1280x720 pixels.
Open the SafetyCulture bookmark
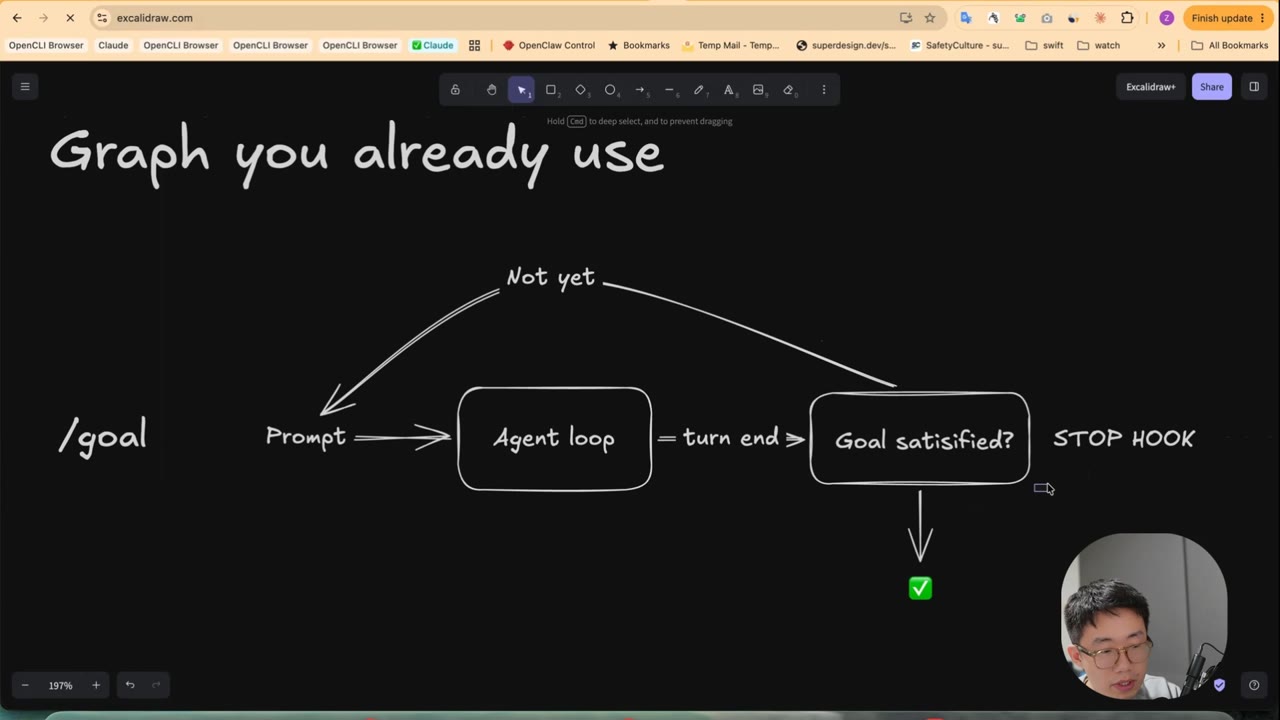click(960, 45)
